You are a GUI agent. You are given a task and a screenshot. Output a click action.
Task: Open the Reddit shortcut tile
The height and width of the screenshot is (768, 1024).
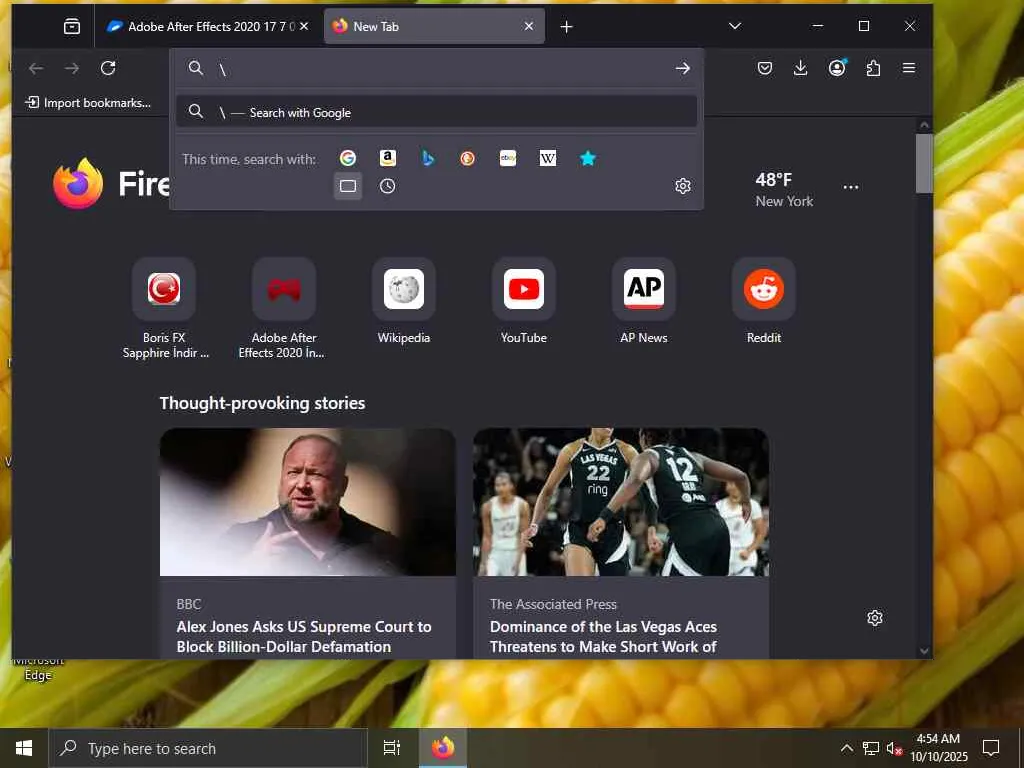pos(763,289)
